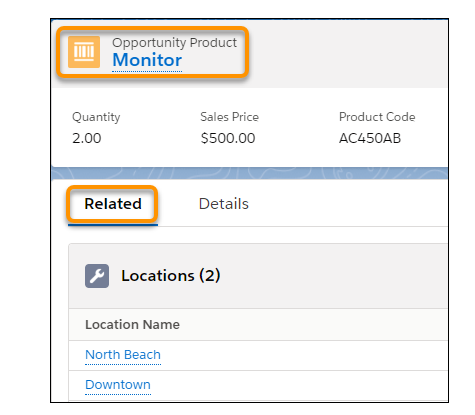Click the Opportunity Product label text
Screen dimensions: 475x415
tap(174, 43)
